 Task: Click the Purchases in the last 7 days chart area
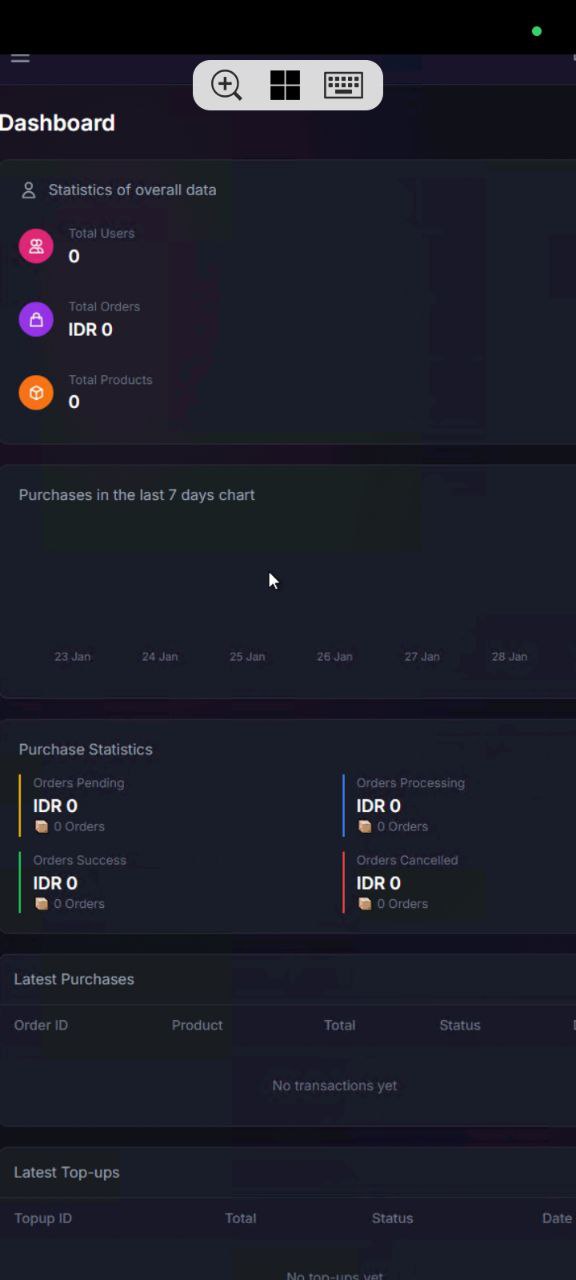coord(288,580)
